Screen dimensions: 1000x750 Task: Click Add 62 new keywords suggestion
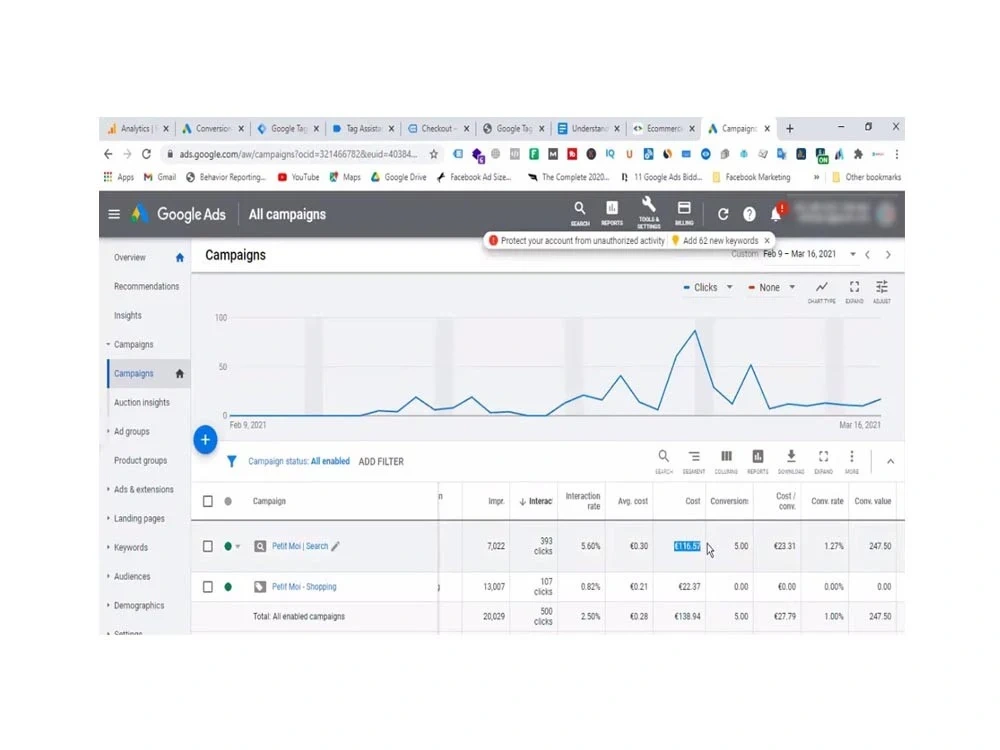(x=720, y=240)
